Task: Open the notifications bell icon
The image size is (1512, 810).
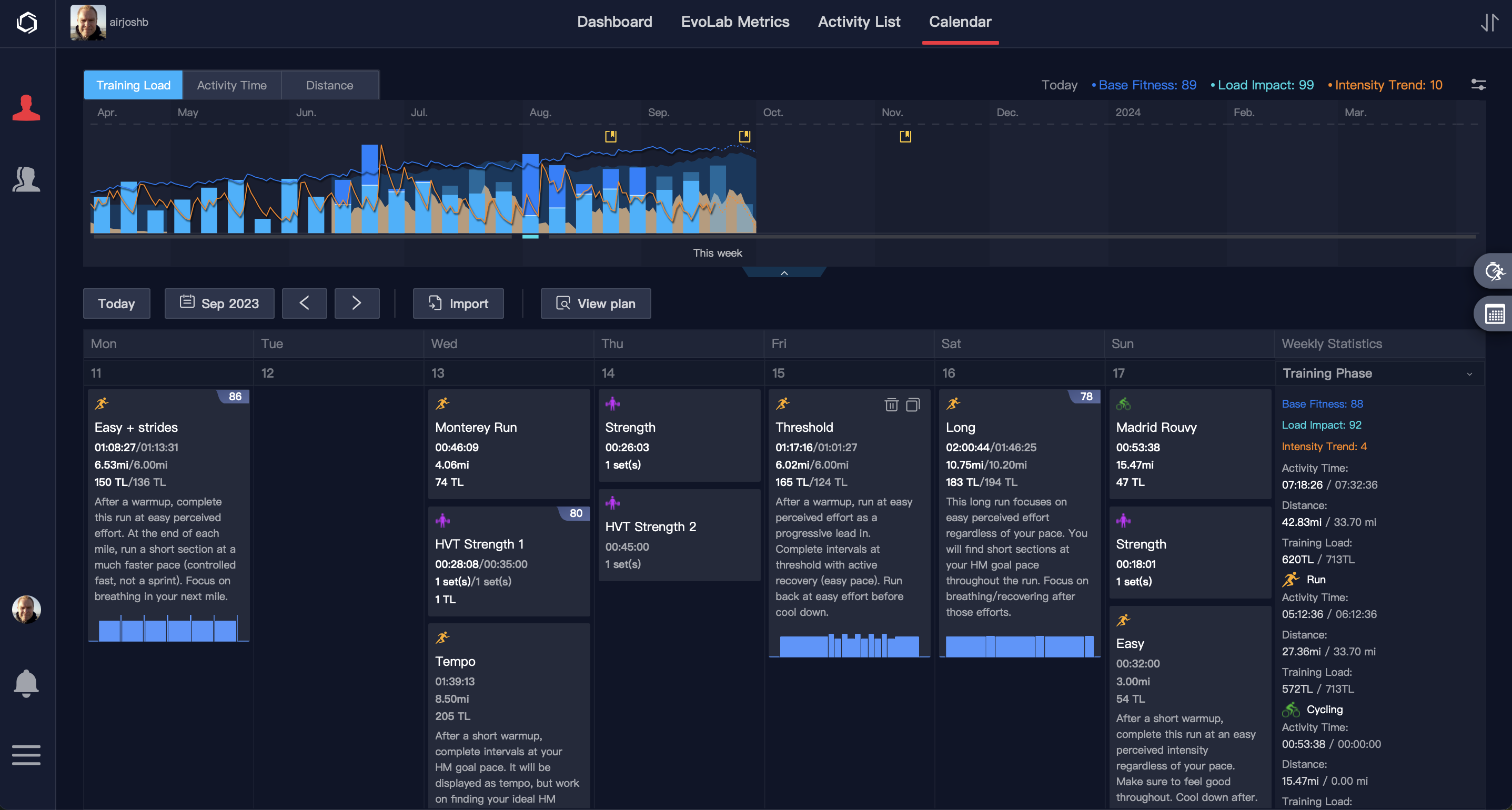Action: (26, 683)
